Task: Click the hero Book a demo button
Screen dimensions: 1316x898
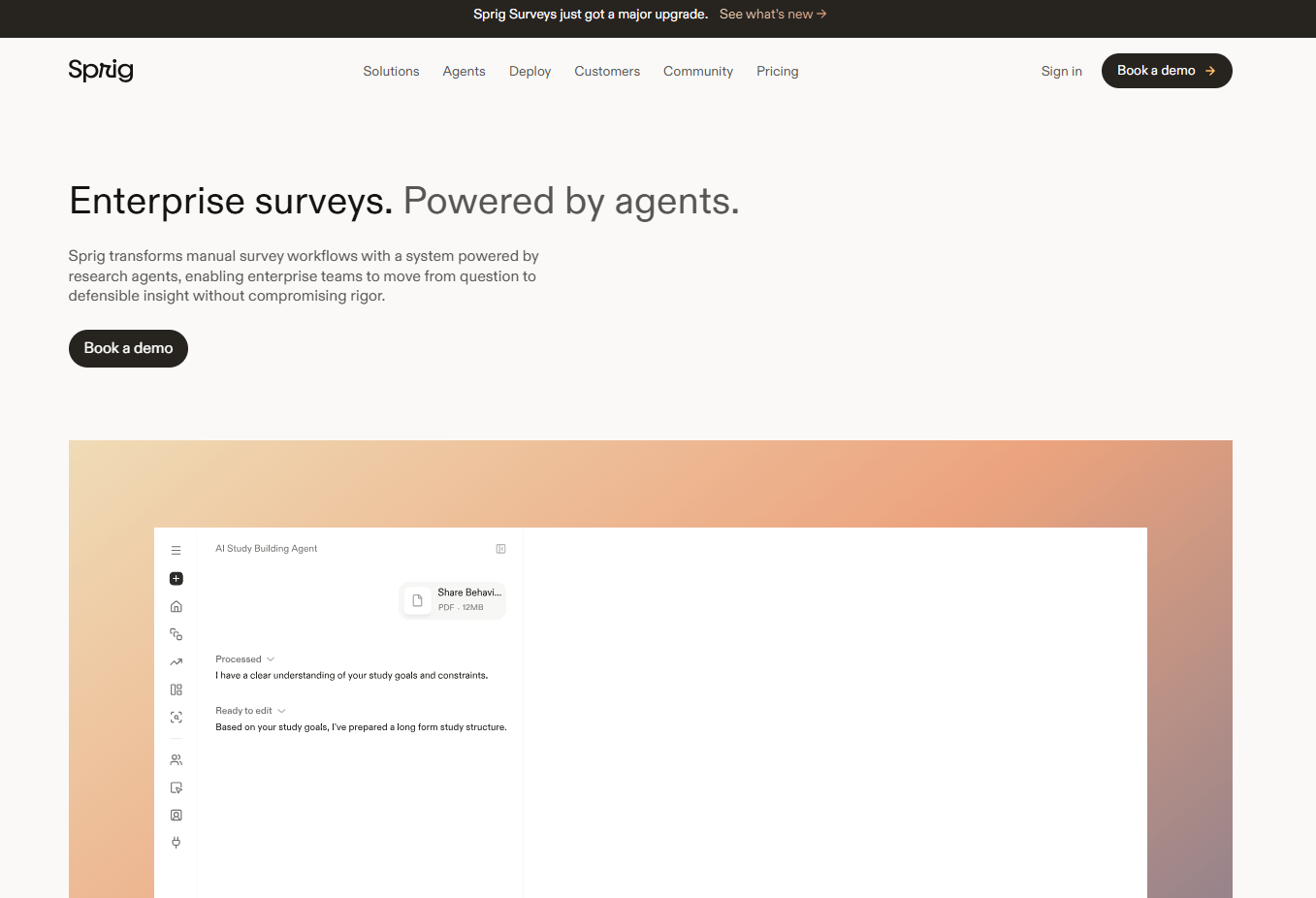Action: coord(128,348)
